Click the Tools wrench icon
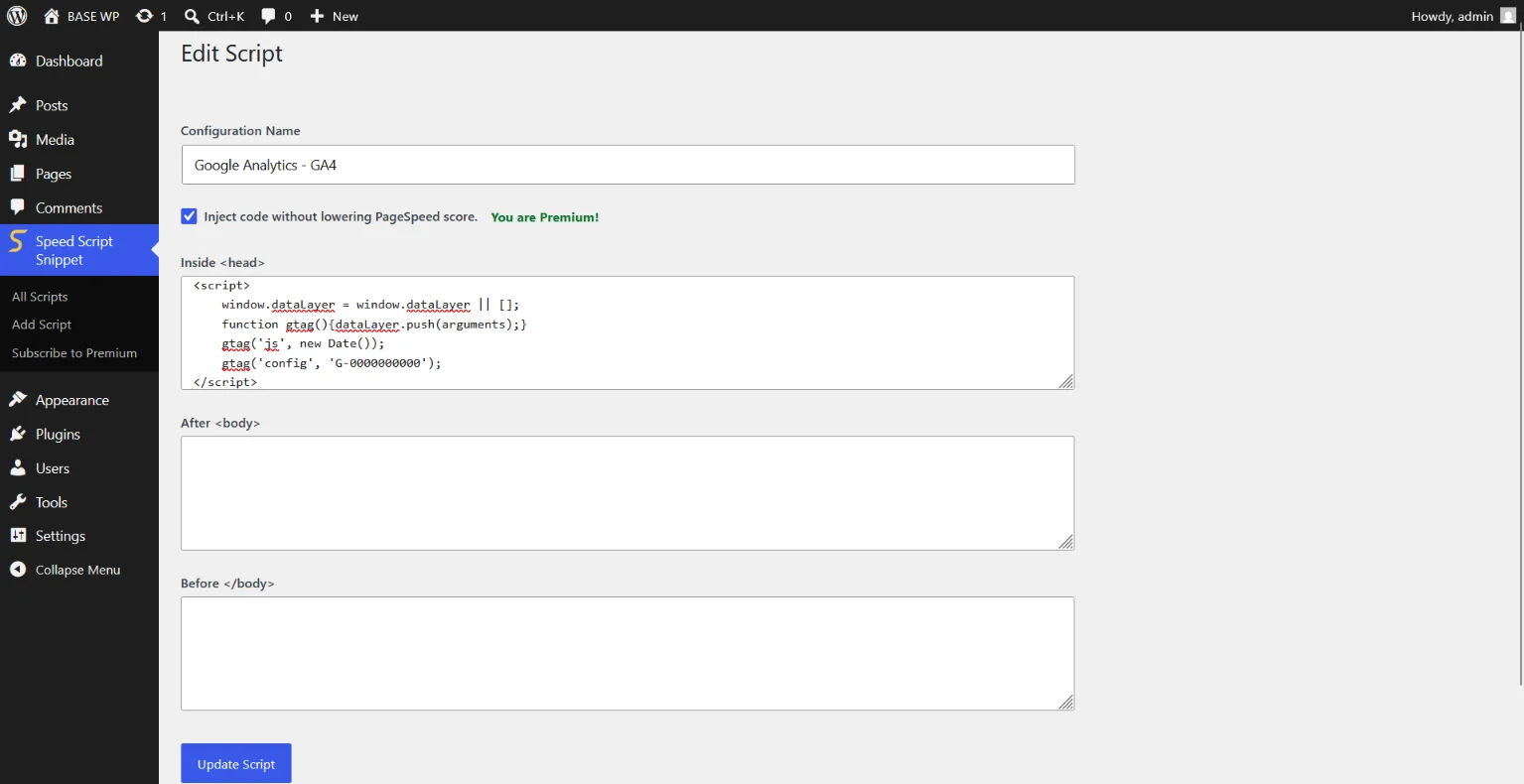This screenshot has height=784, width=1524. click(x=18, y=502)
